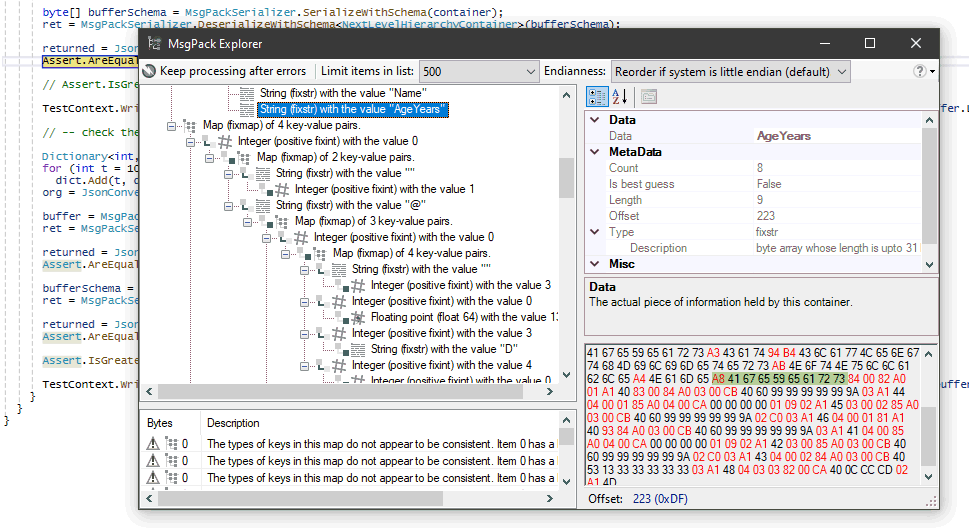Expand or collapse the Misc category

point(595,264)
